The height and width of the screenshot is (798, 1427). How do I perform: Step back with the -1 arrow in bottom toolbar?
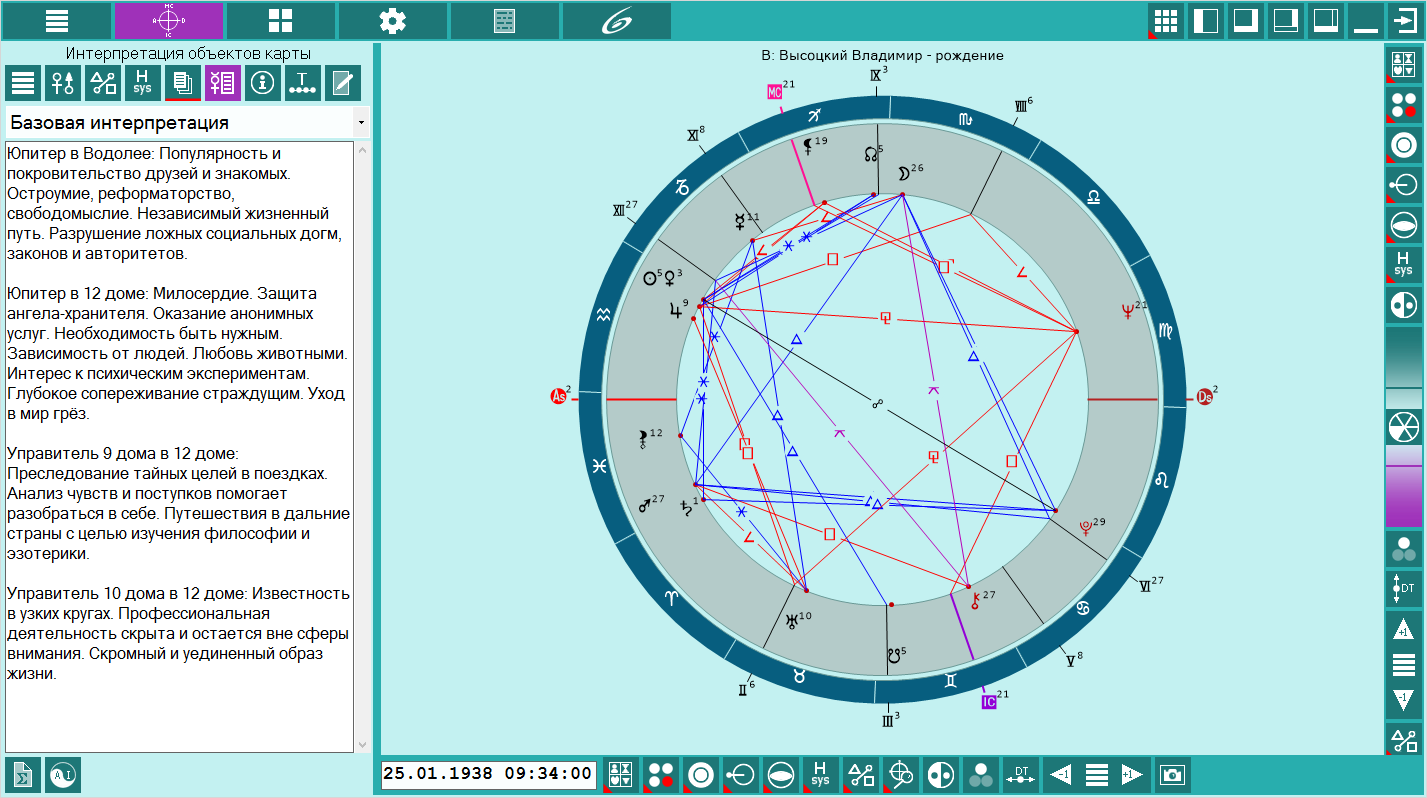click(x=1061, y=775)
